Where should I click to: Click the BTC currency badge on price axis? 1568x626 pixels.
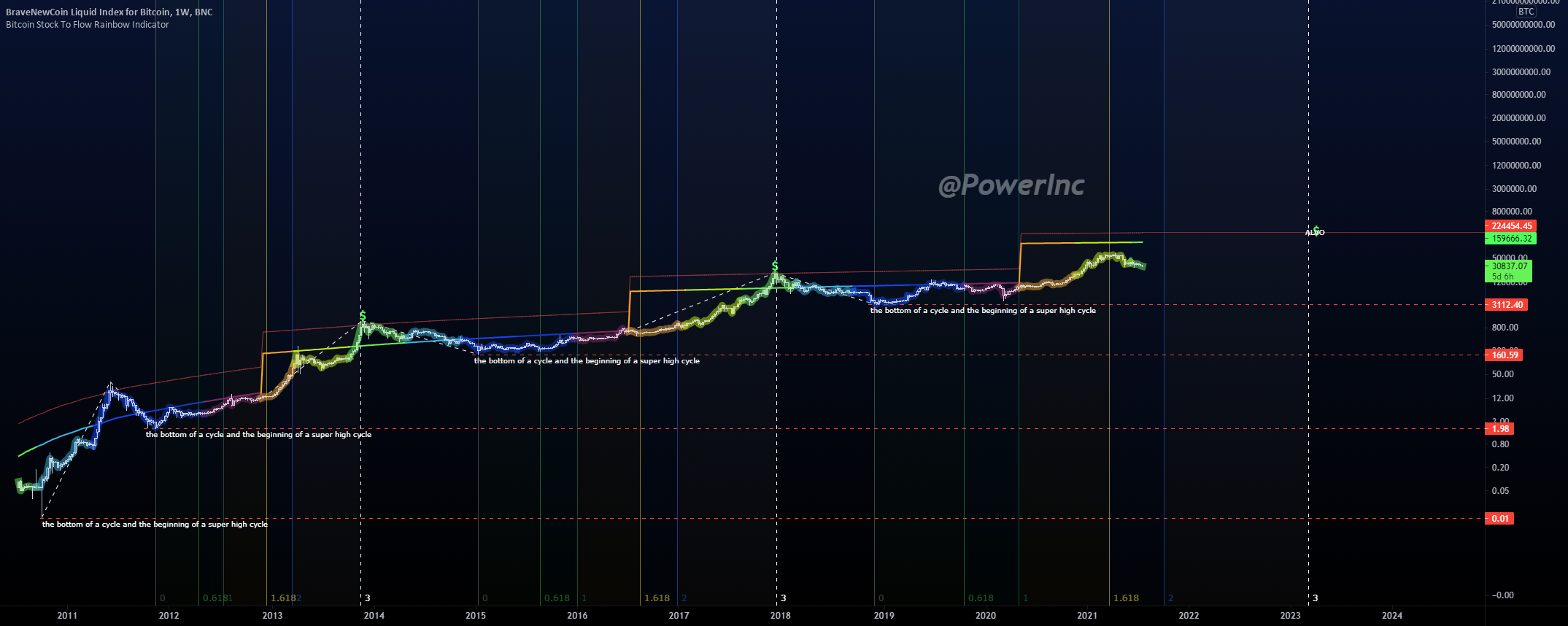pyautogui.click(x=1526, y=12)
